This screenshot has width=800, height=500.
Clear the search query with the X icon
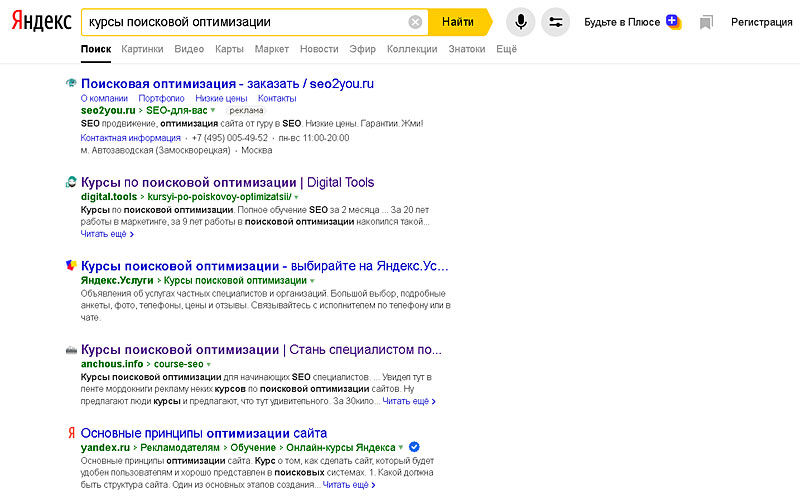[415, 22]
